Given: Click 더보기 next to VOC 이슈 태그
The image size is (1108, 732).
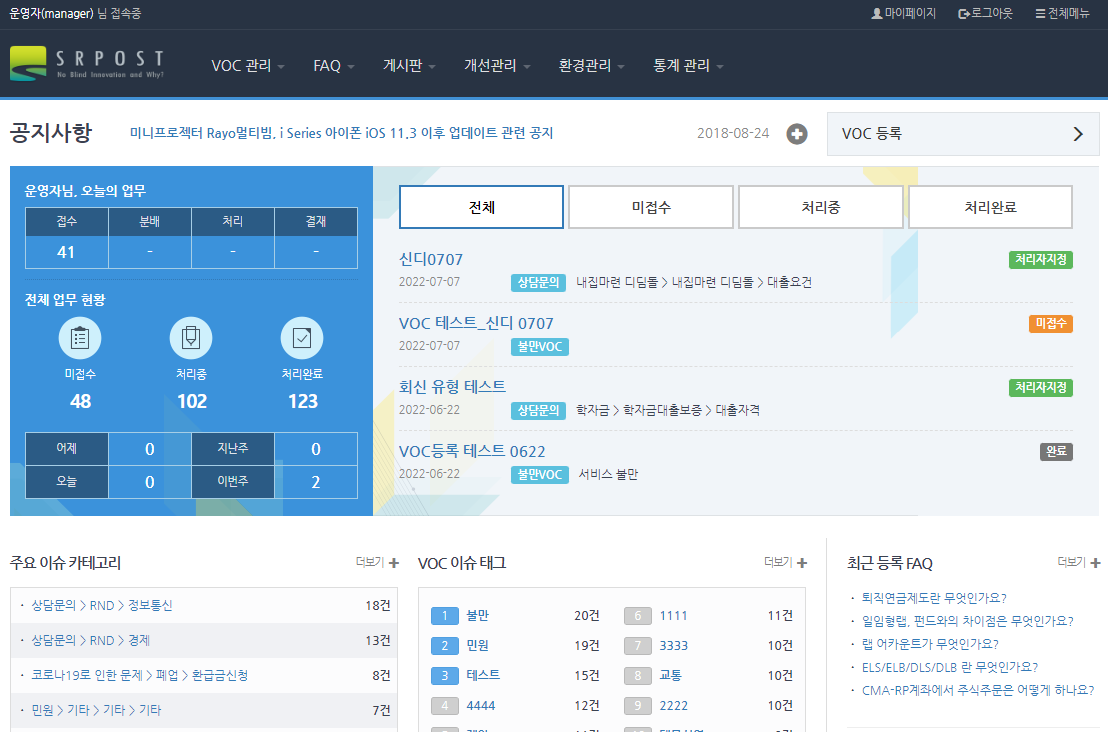Looking at the screenshot, I should (785, 563).
